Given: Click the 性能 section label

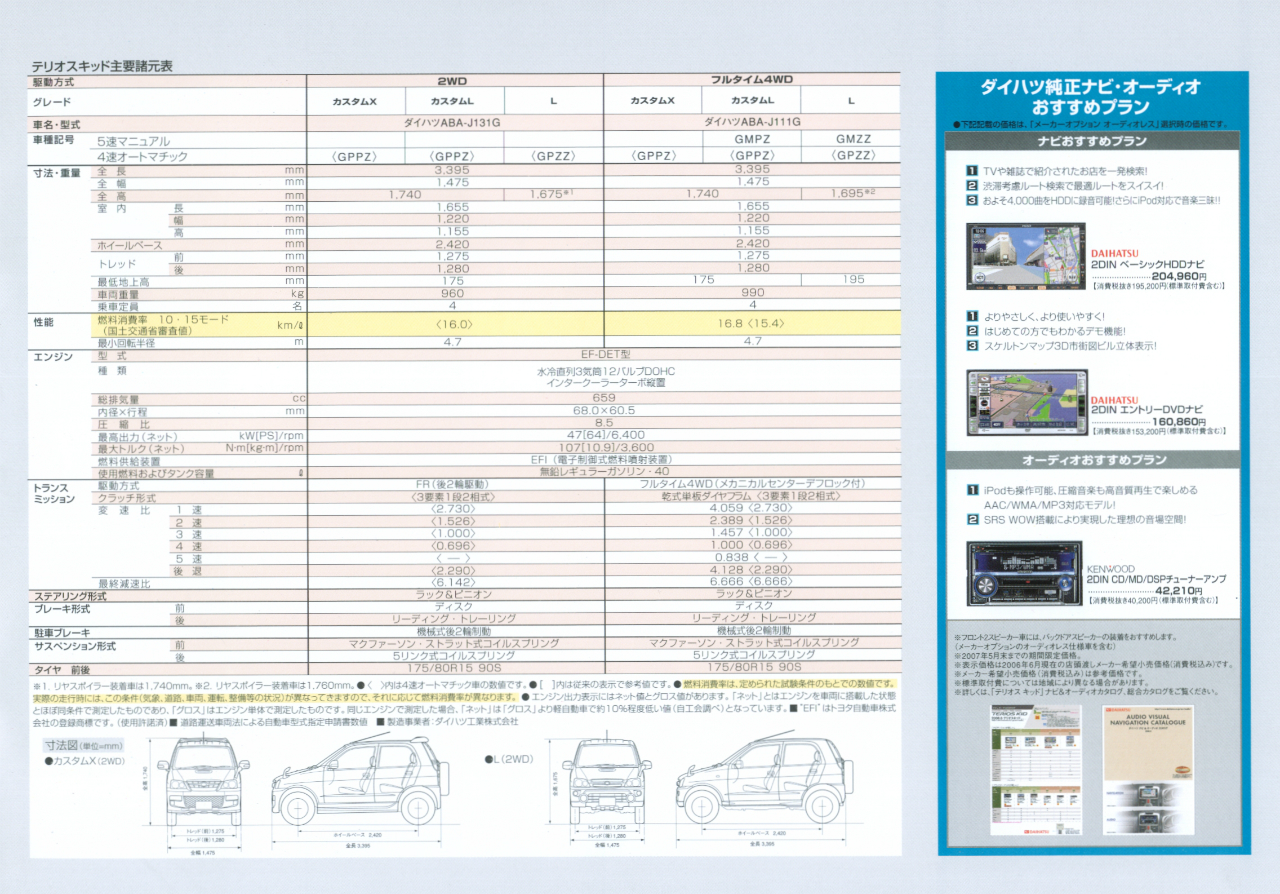Looking at the screenshot, I should (x=43, y=322).
